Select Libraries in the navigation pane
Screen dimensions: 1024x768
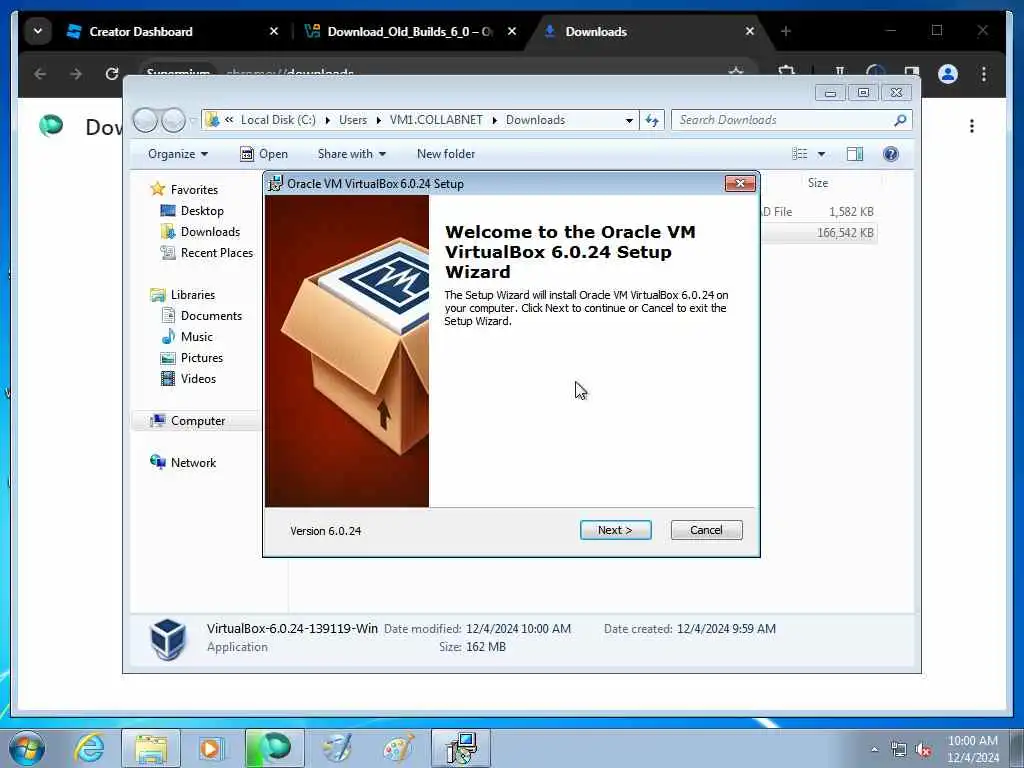click(x=193, y=295)
